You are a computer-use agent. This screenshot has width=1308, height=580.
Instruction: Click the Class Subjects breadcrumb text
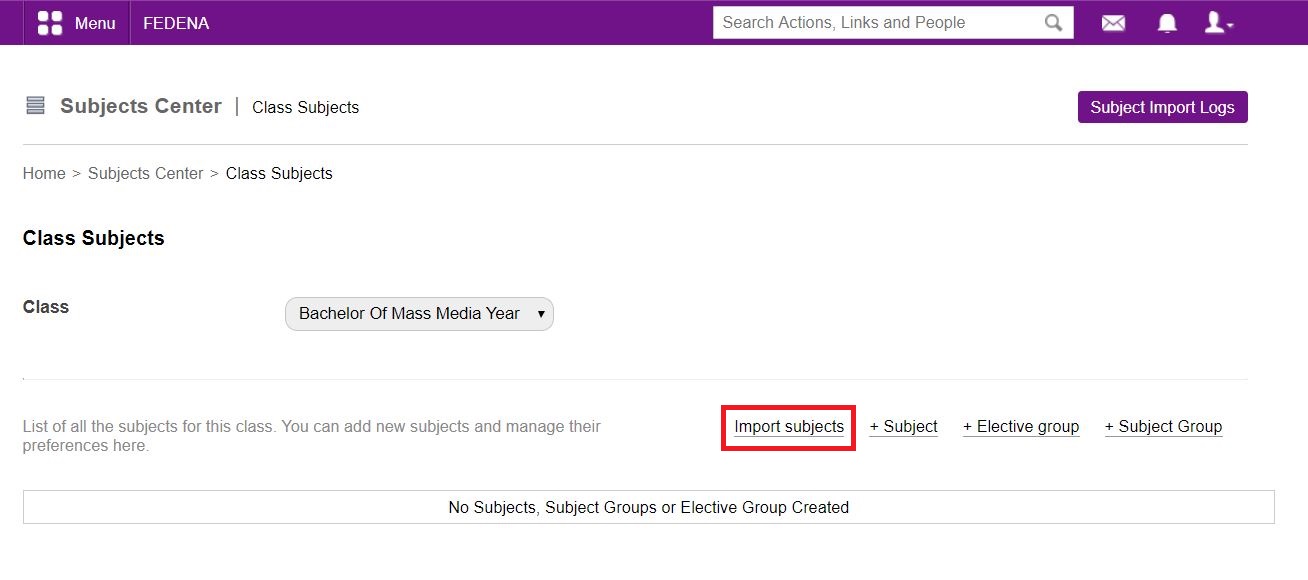coord(279,173)
